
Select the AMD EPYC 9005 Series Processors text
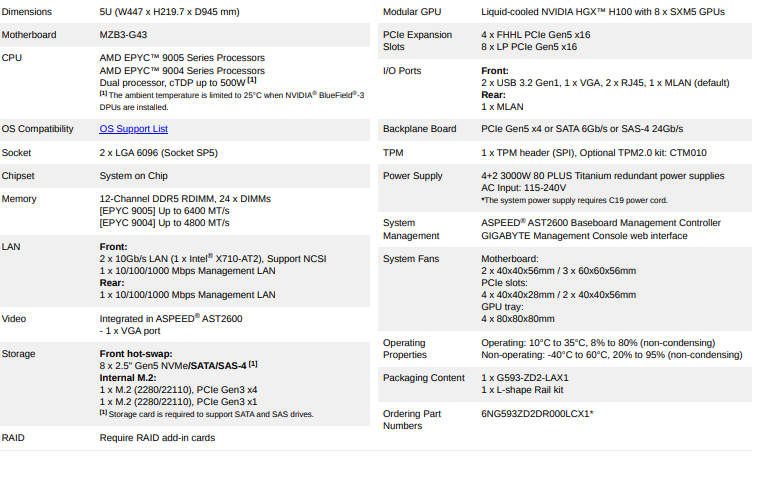coord(182,58)
